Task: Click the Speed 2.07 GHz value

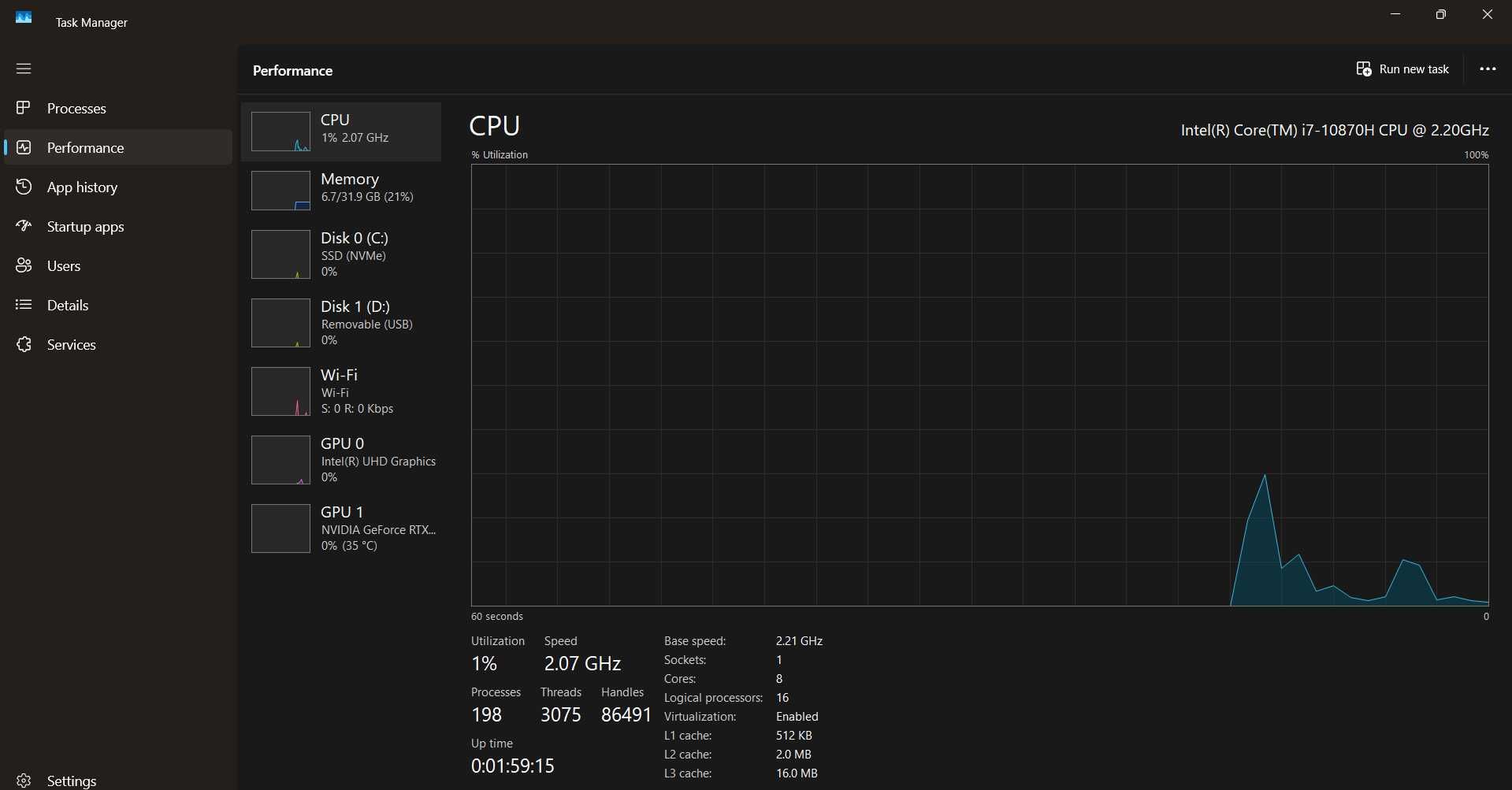Action: (x=583, y=664)
